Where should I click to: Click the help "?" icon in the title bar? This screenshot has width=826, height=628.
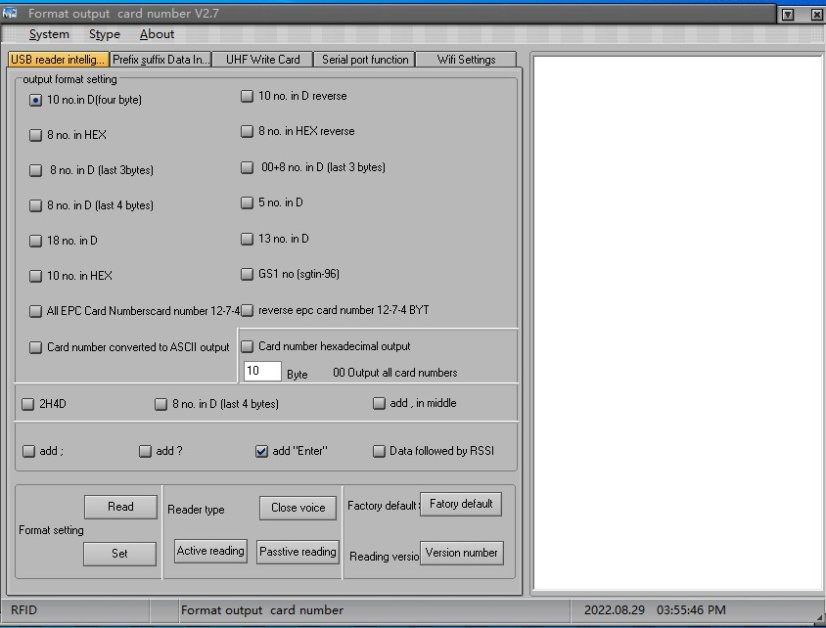[789, 13]
